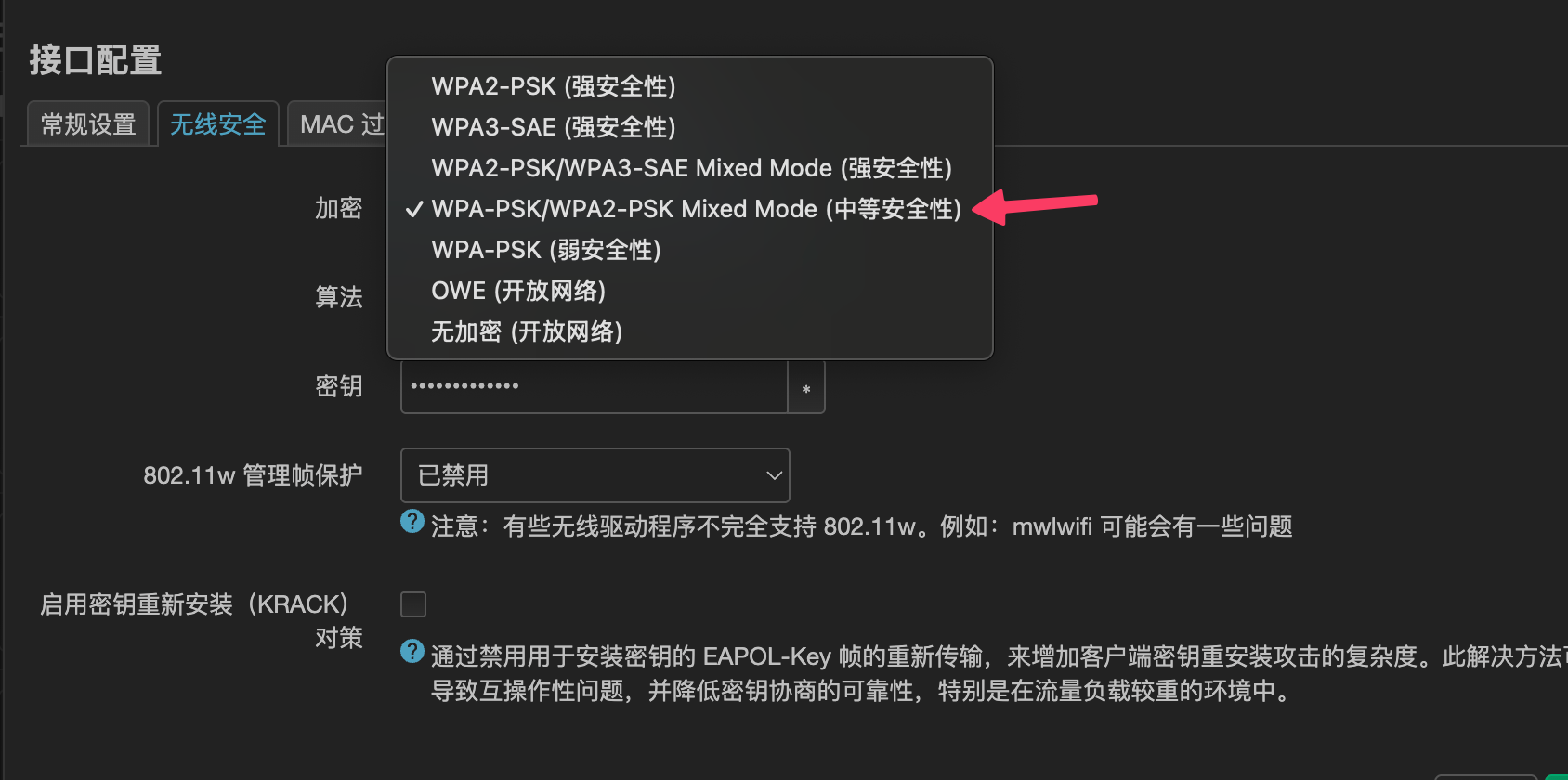1568x780 pixels.
Task: Select 无加密 (开放网络) option
Action: [x=527, y=331]
